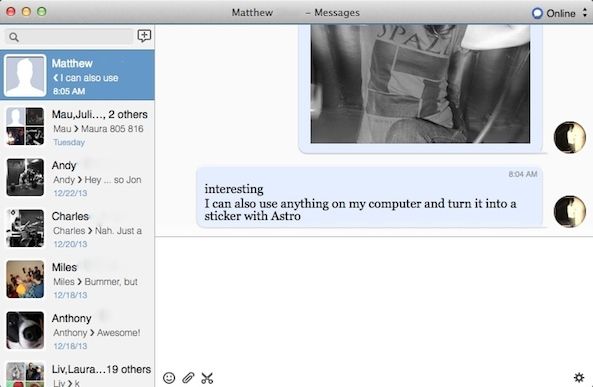Click the 8:05 AM time under Matthew
The image size is (593, 387).
point(69,91)
